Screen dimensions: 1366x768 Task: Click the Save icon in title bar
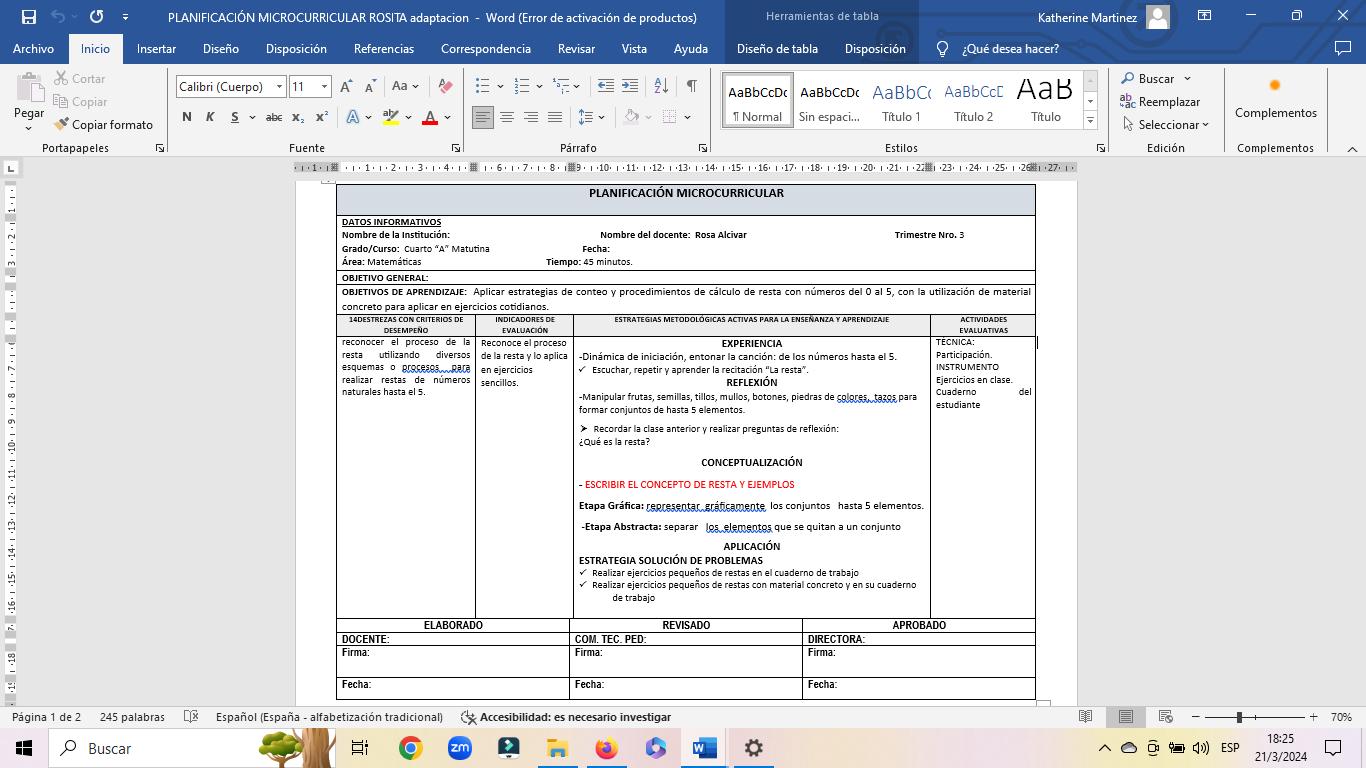[28, 17]
